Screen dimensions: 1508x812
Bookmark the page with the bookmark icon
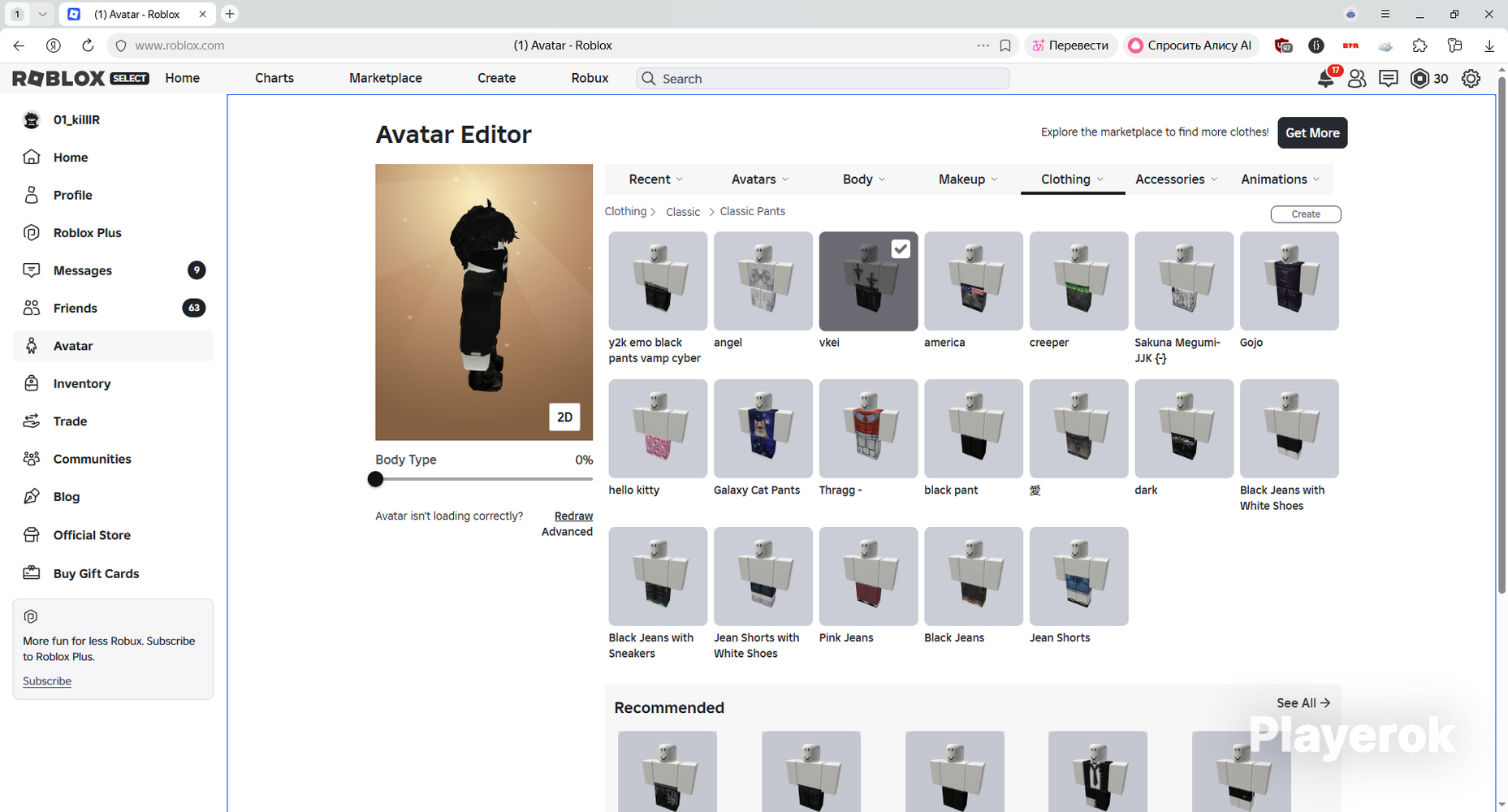(x=1005, y=45)
